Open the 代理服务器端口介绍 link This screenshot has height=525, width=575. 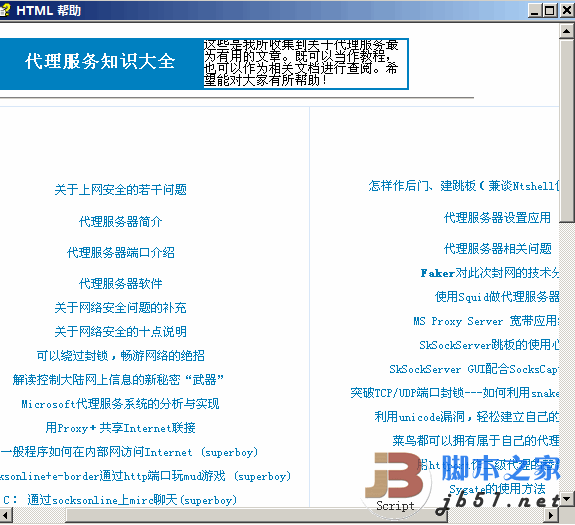(x=121, y=253)
